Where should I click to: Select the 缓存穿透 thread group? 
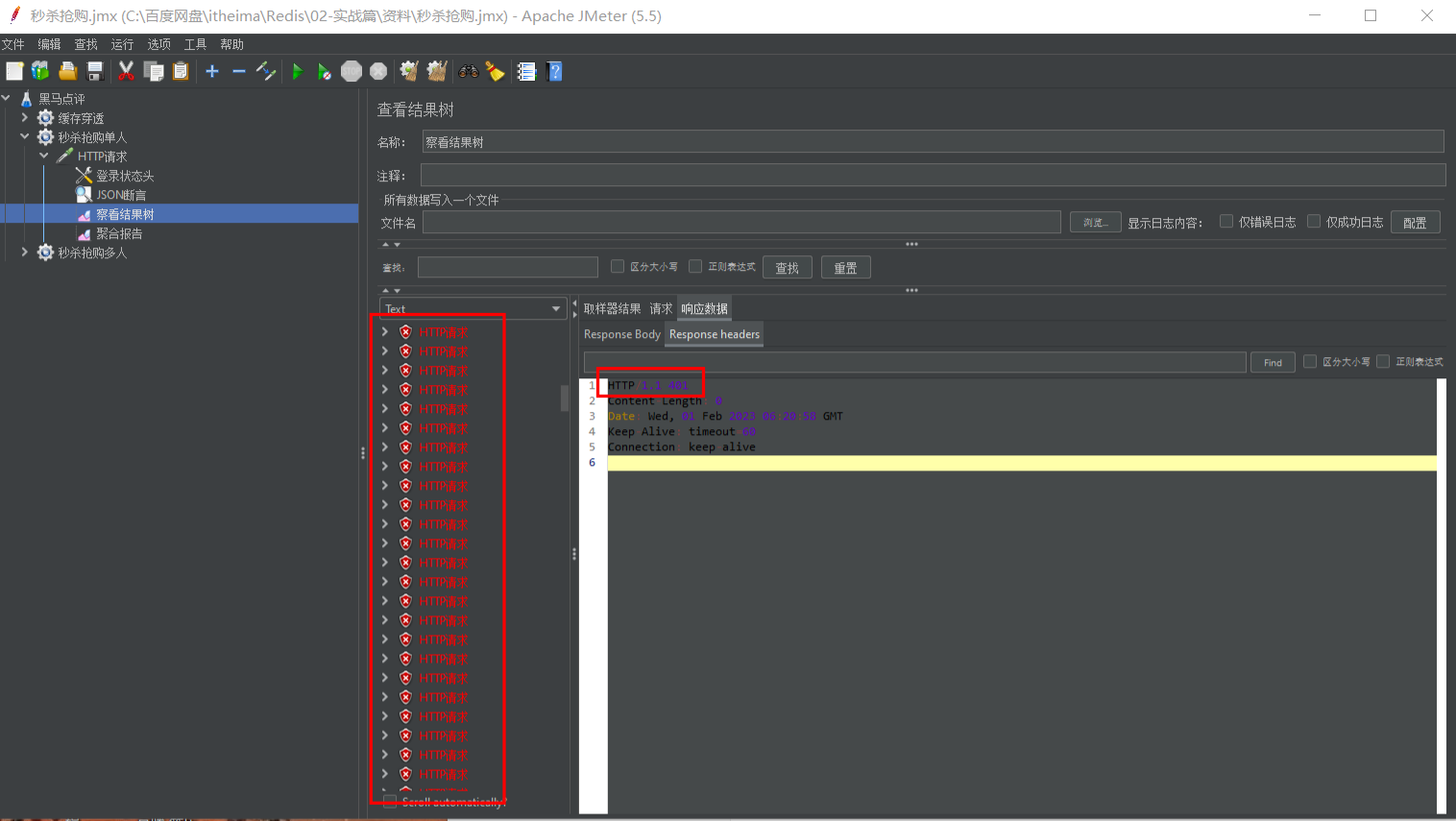pos(81,118)
